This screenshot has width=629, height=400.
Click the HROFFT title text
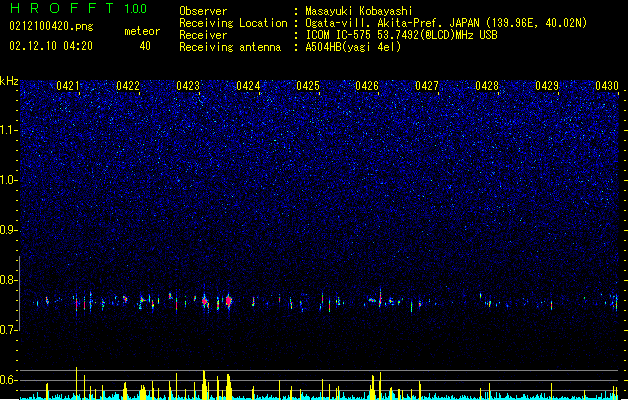point(62,8)
